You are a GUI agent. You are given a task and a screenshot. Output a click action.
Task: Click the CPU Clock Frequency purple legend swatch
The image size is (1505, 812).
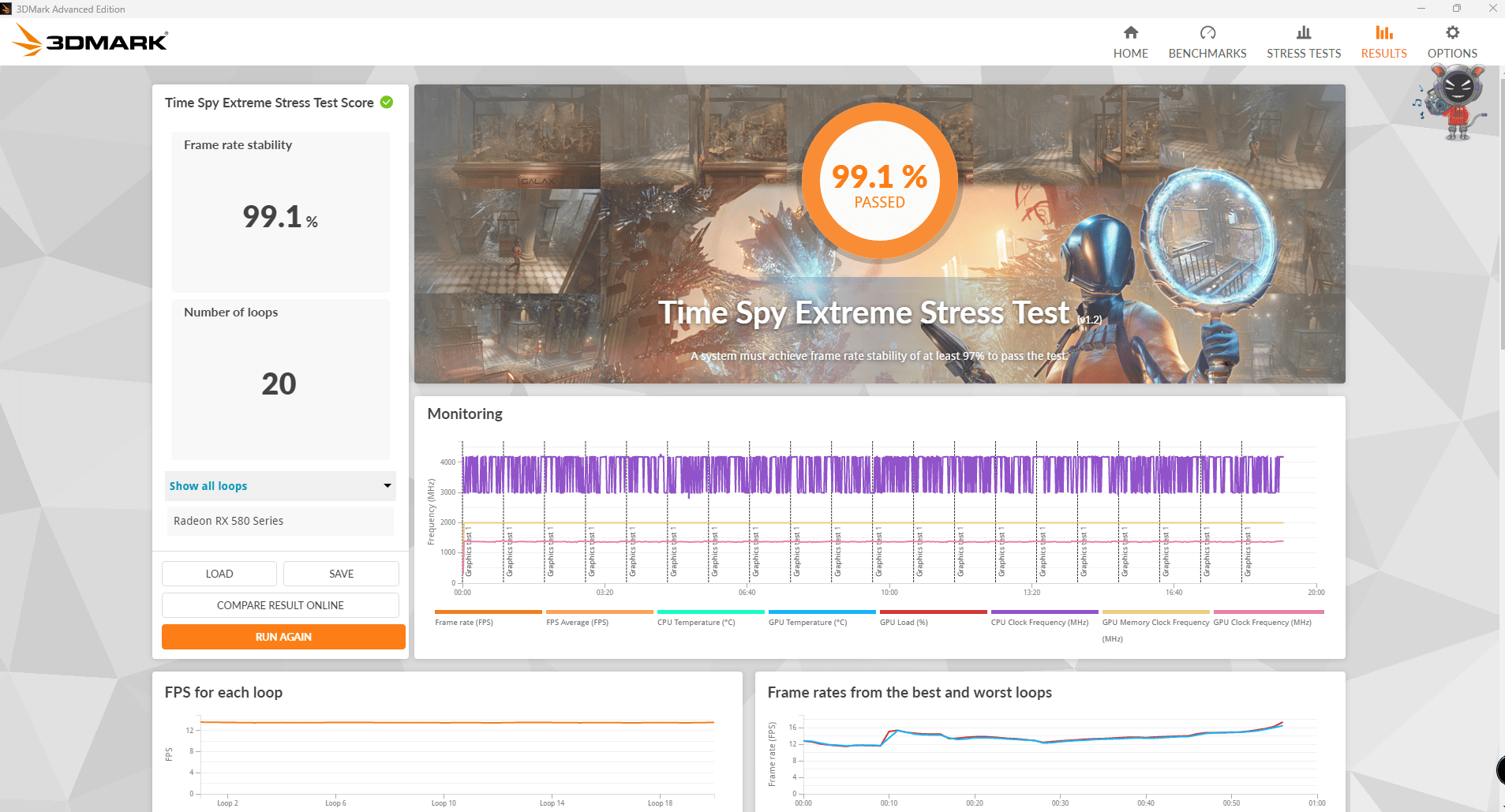(1044, 612)
